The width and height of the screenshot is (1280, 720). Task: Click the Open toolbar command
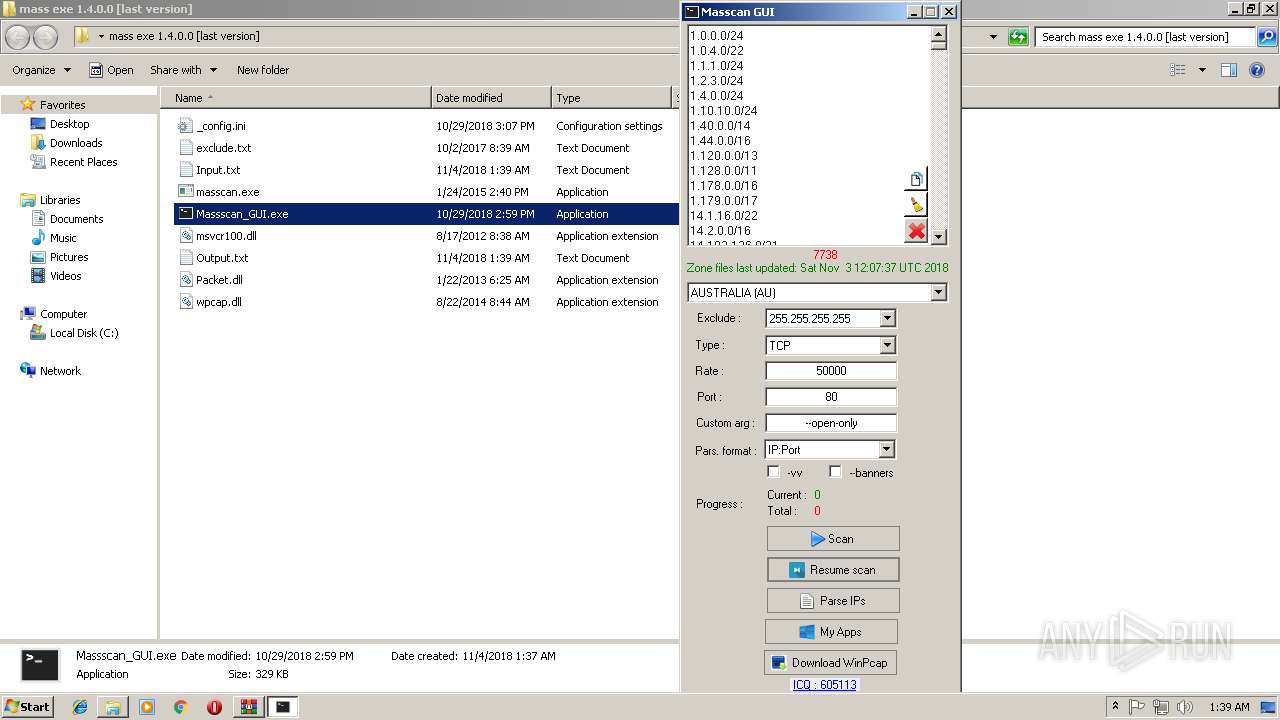(111, 70)
